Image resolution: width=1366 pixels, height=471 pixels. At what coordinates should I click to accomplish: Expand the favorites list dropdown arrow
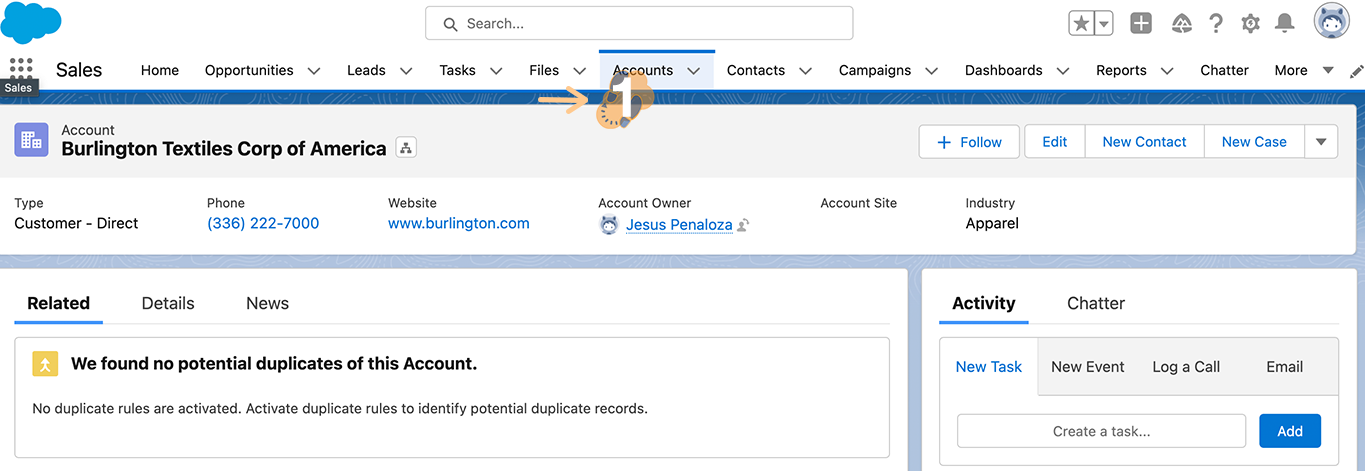[1104, 24]
